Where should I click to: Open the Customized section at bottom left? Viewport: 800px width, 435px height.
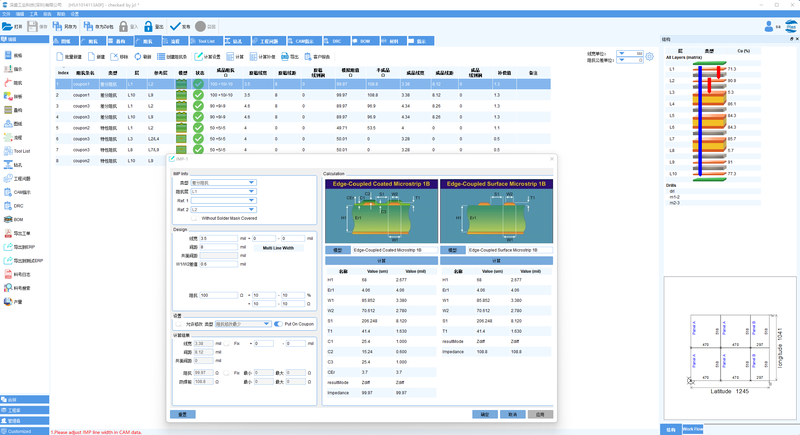24,431
